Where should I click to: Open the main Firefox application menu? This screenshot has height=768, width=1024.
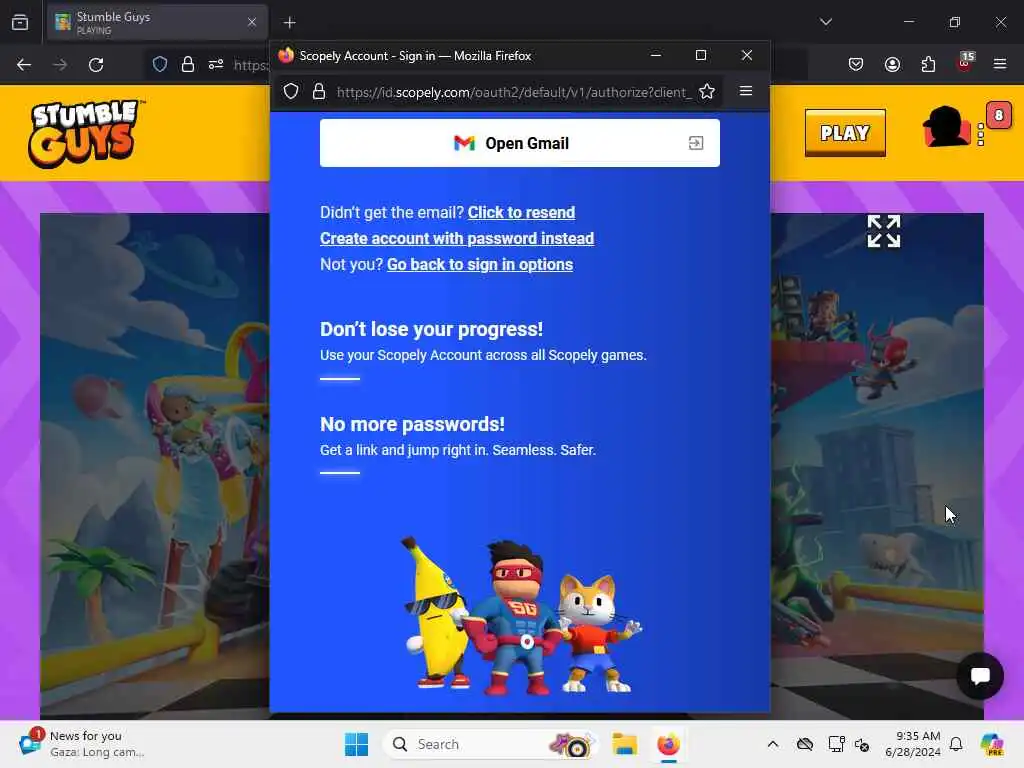point(1000,64)
